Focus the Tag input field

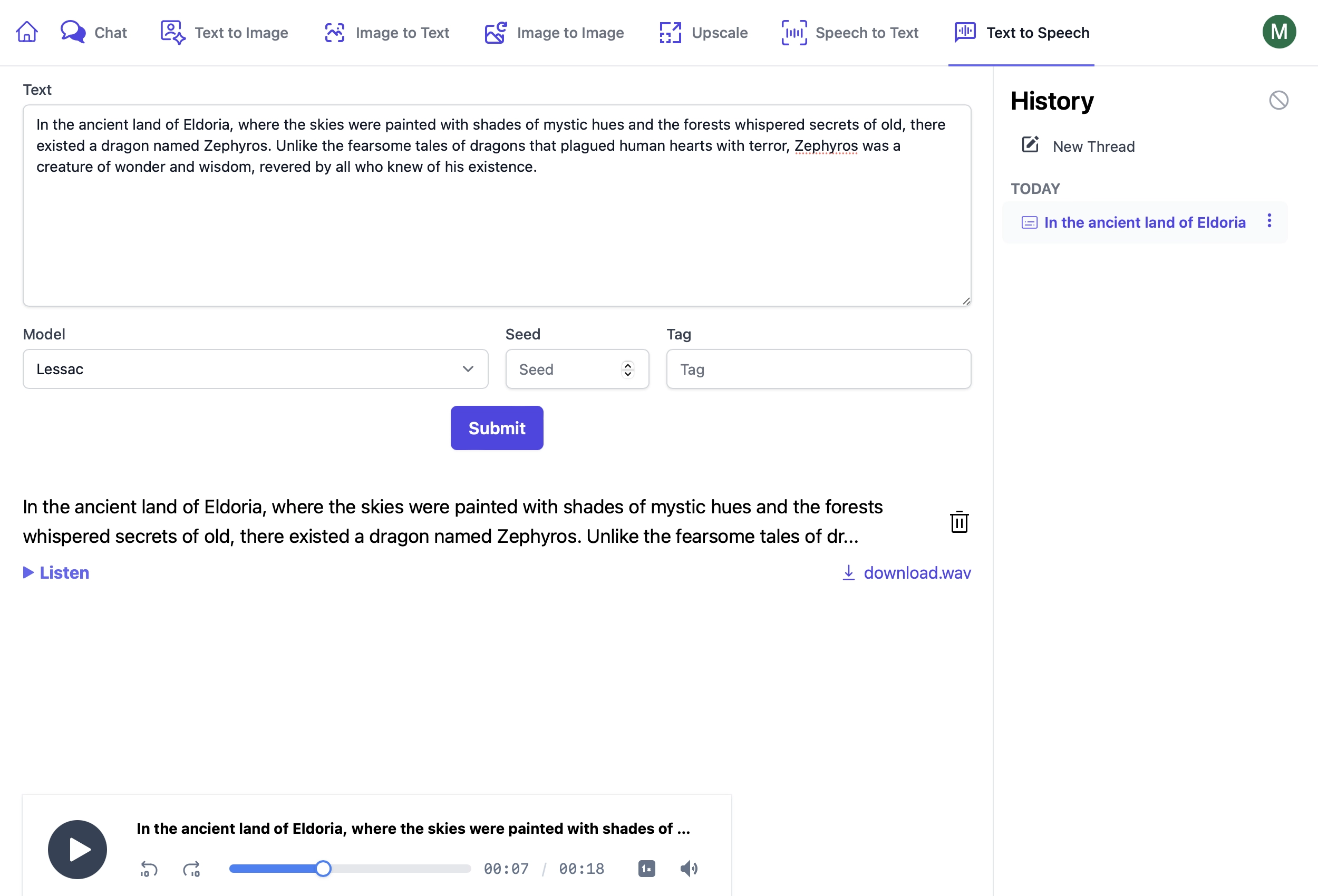click(x=818, y=369)
